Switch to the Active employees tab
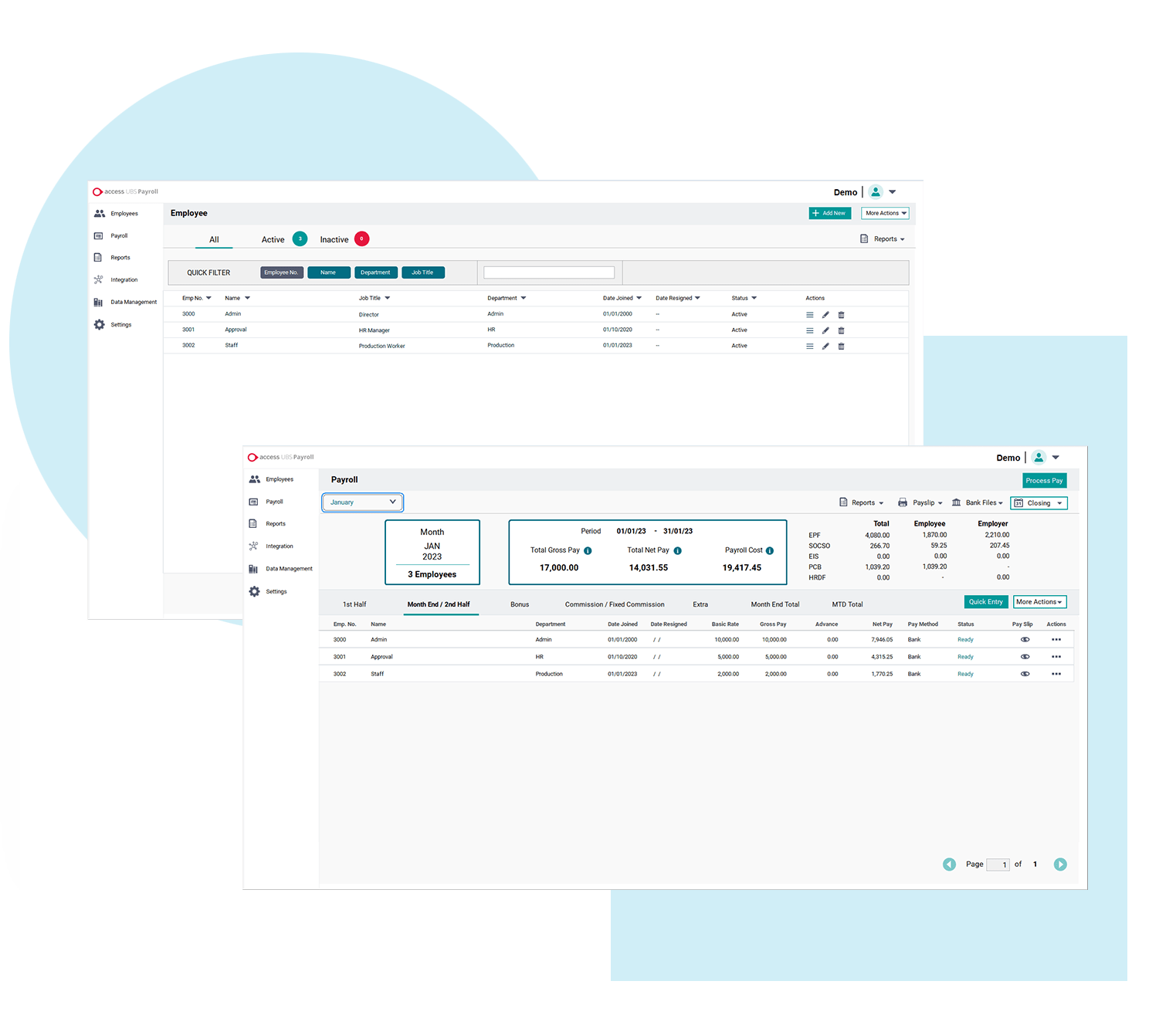1176x1025 pixels. click(283, 240)
